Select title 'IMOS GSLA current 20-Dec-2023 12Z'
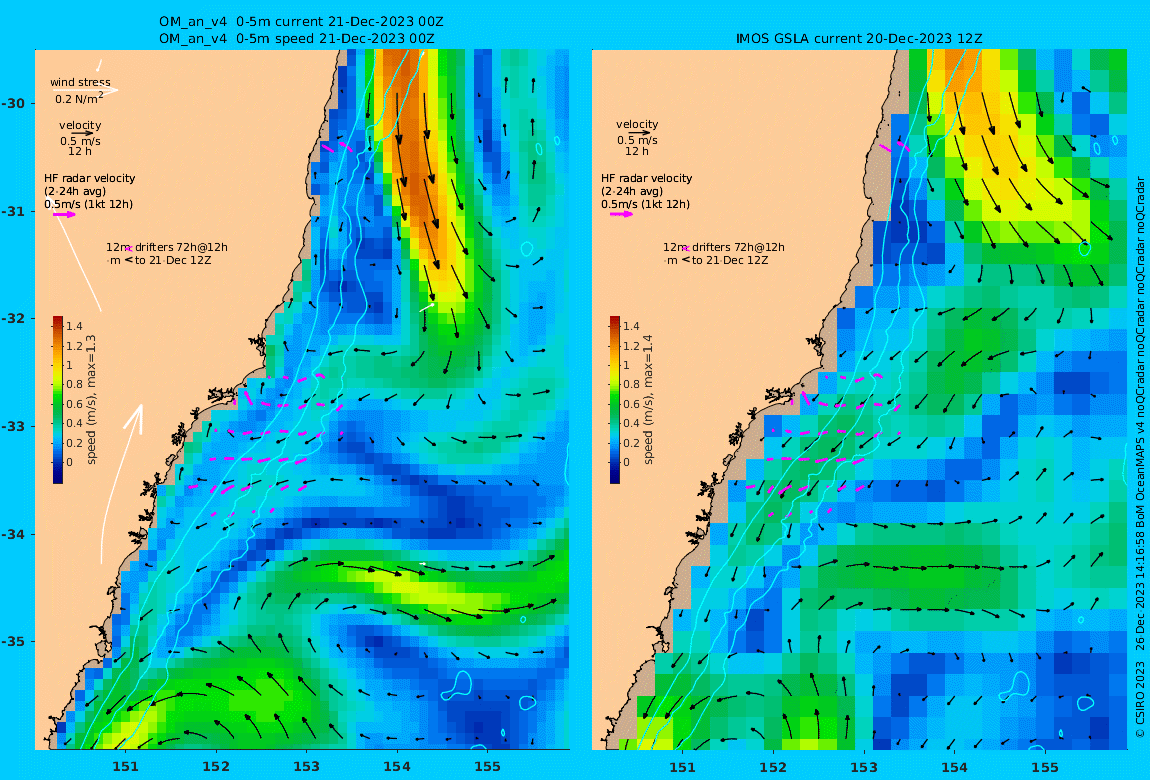Screen dimensions: 1150x780 pos(859,39)
